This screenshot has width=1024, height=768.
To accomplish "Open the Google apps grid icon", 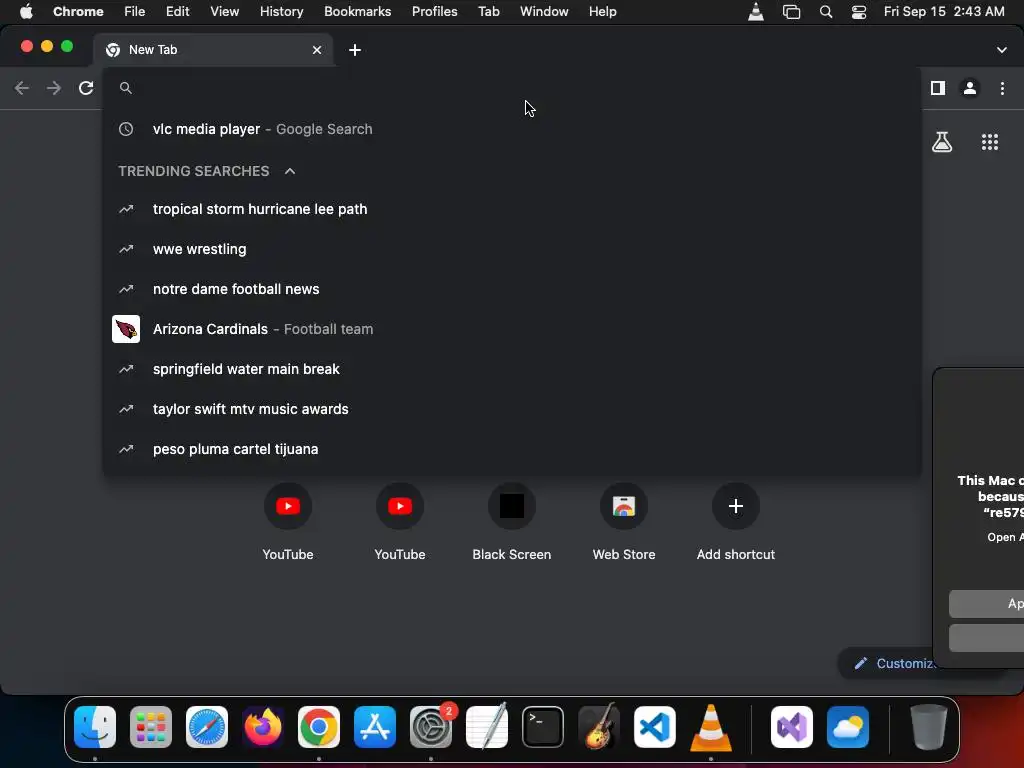I will tap(990, 142).
